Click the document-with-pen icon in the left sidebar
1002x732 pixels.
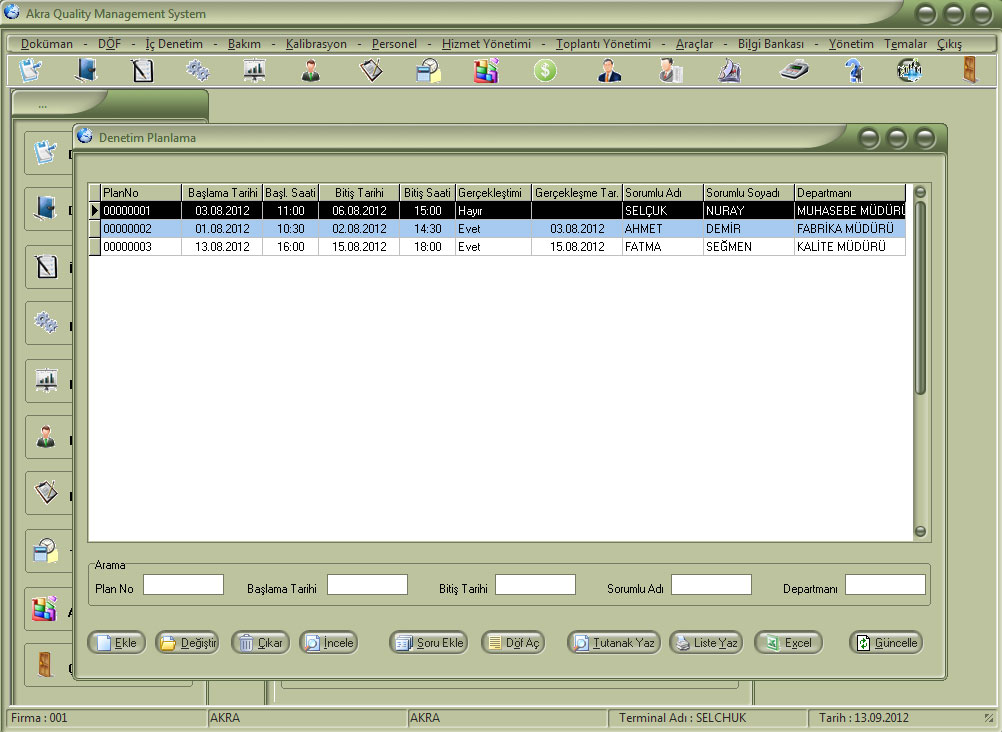coord(45,152)
